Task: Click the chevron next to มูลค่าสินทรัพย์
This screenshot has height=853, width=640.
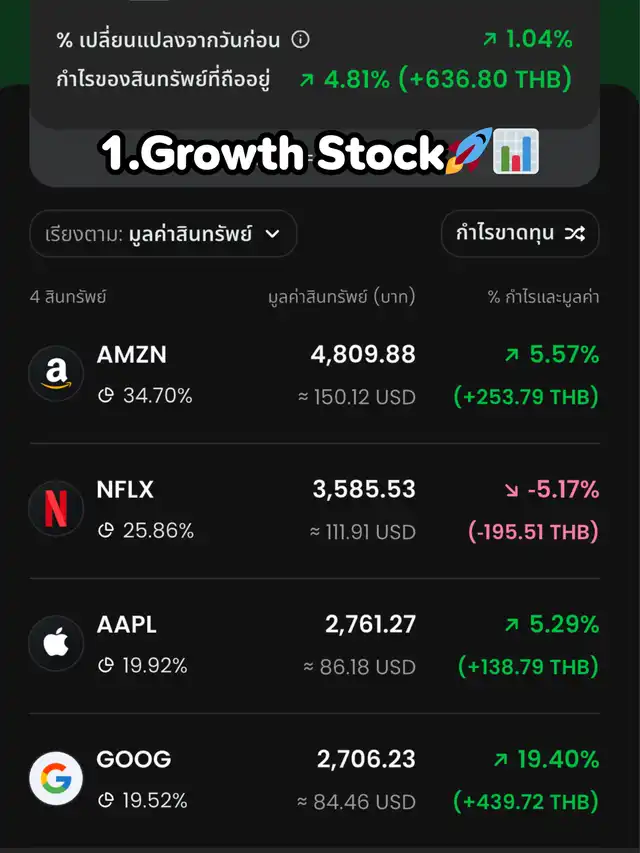Action: pos(273,234)
